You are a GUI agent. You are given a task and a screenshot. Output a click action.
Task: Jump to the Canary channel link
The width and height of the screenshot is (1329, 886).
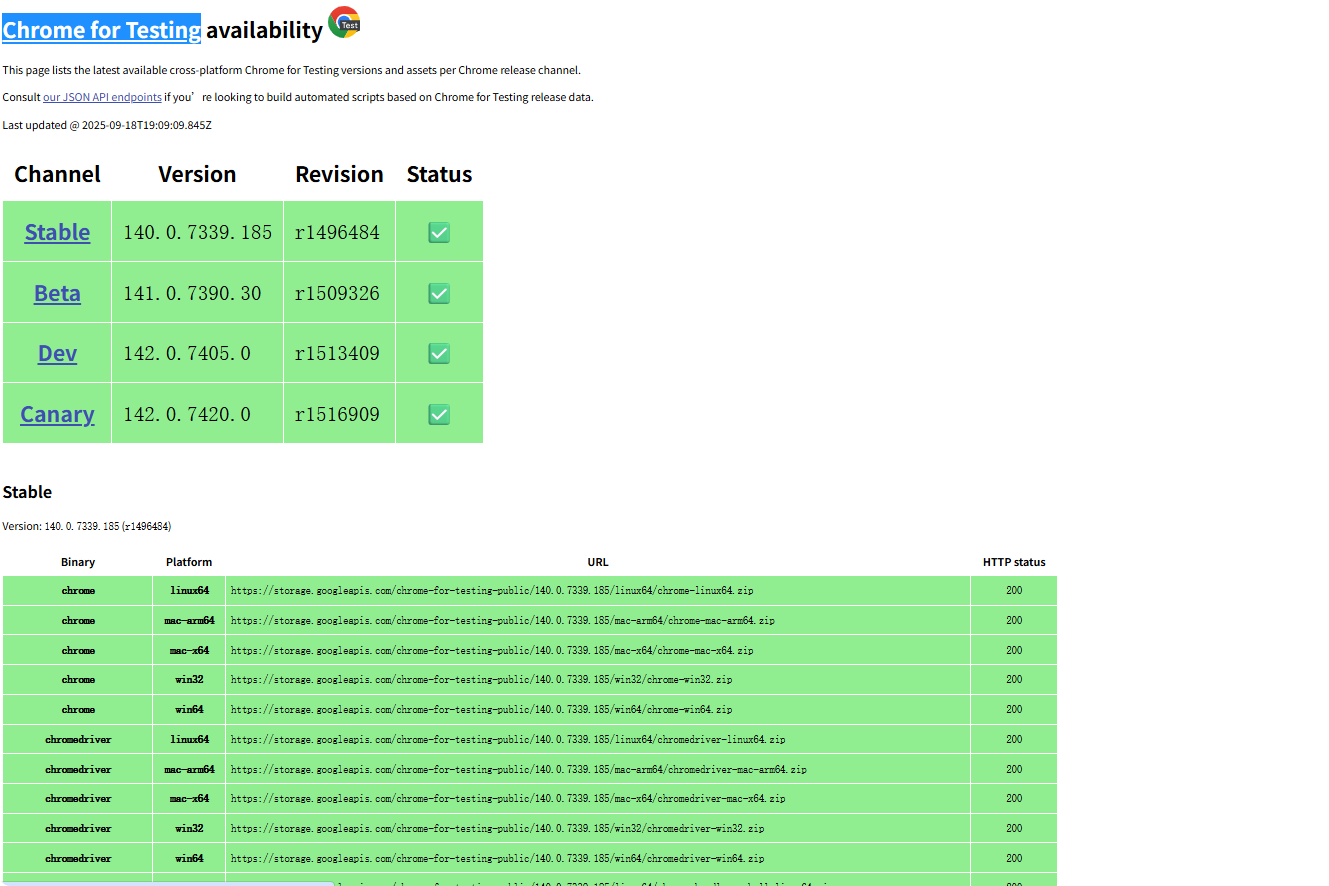pyautogui.click(x=57, y=414)
